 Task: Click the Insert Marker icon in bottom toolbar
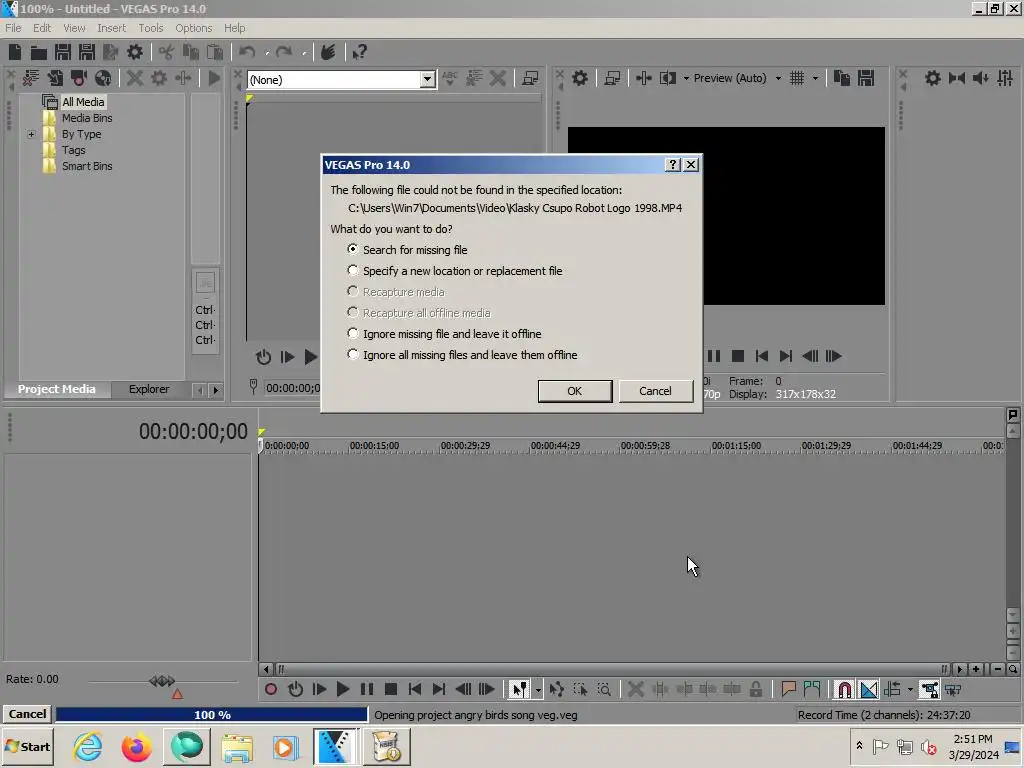(x=788, y=689)
